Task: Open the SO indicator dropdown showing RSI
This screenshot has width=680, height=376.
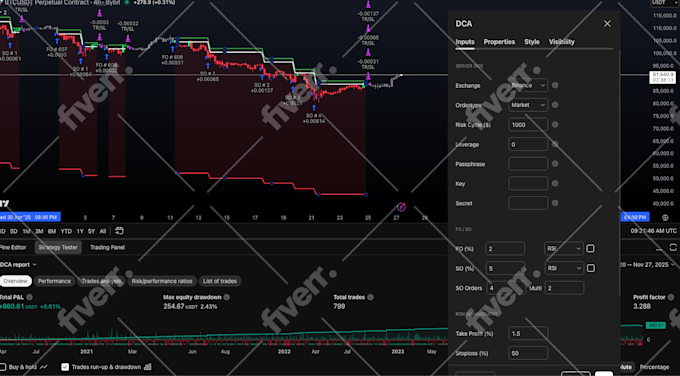Action: click(x=564, y=268)
